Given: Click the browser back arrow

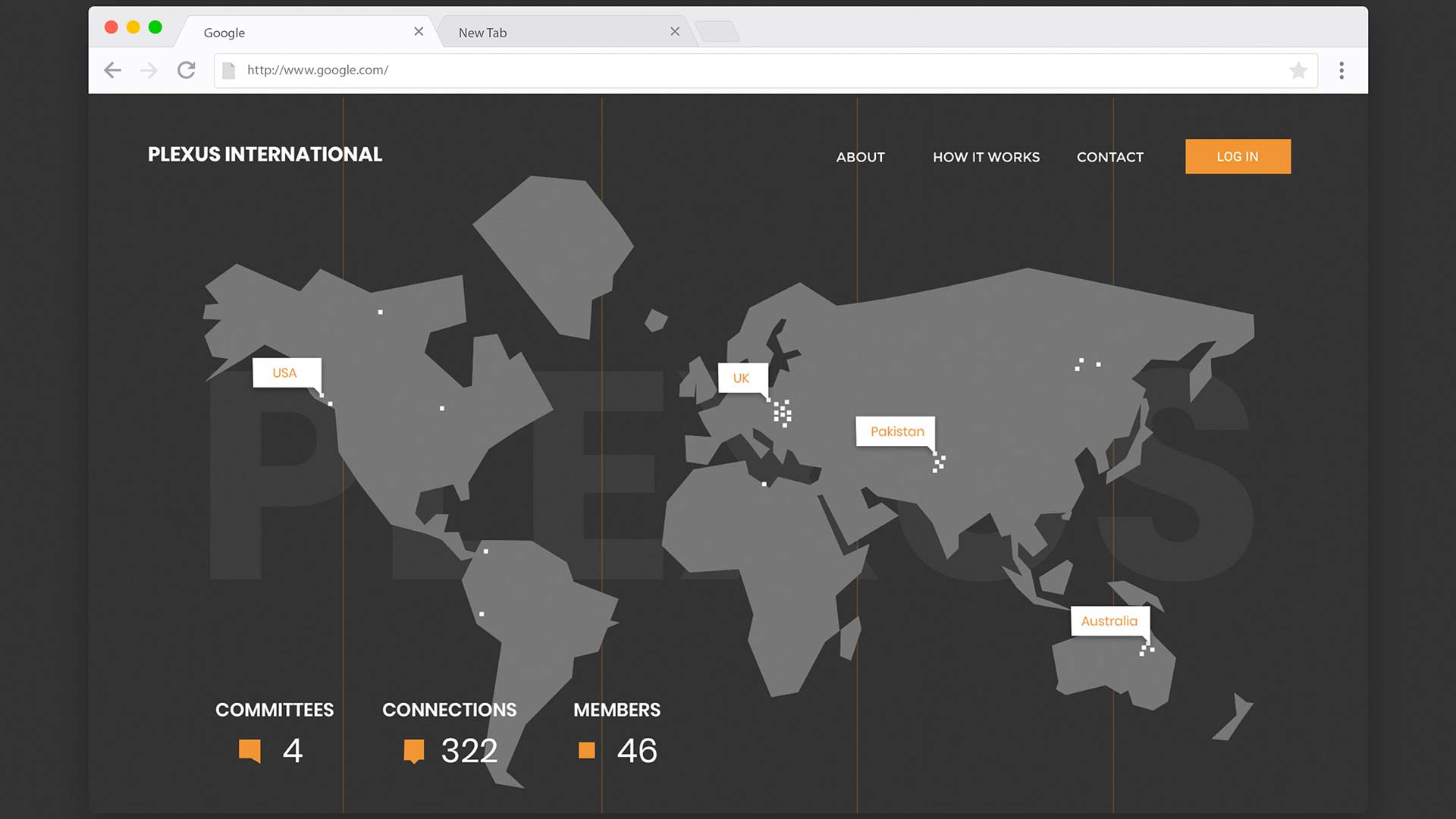Looking at the screenshot, I should click(112, 71).
